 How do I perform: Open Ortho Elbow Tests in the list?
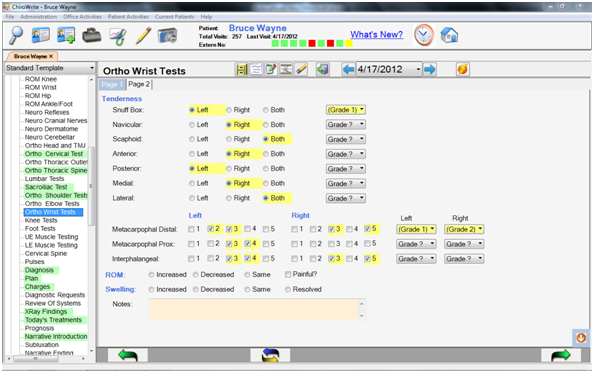click(52, 204)
